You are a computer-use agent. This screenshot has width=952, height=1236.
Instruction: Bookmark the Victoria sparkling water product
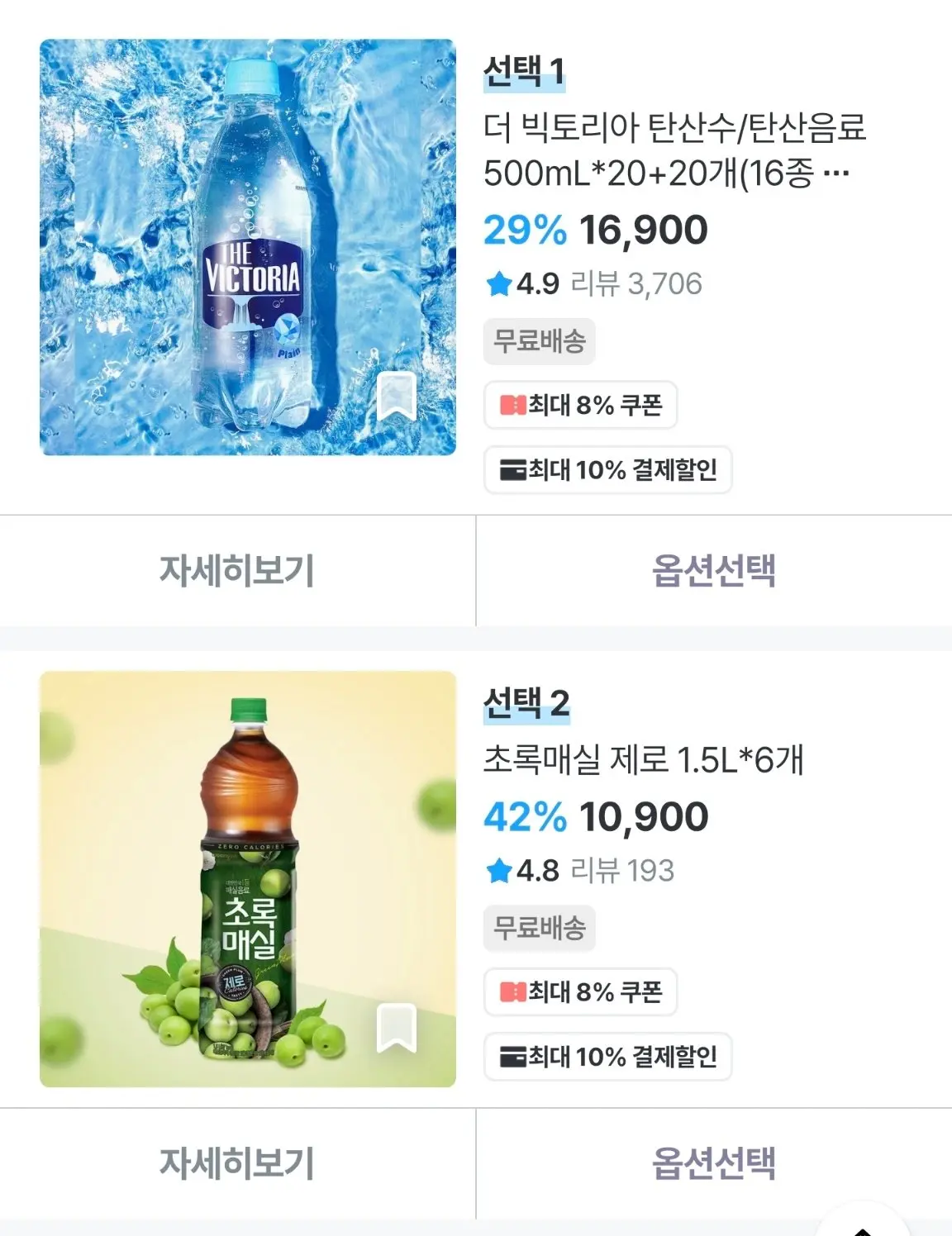coord(396,396)
